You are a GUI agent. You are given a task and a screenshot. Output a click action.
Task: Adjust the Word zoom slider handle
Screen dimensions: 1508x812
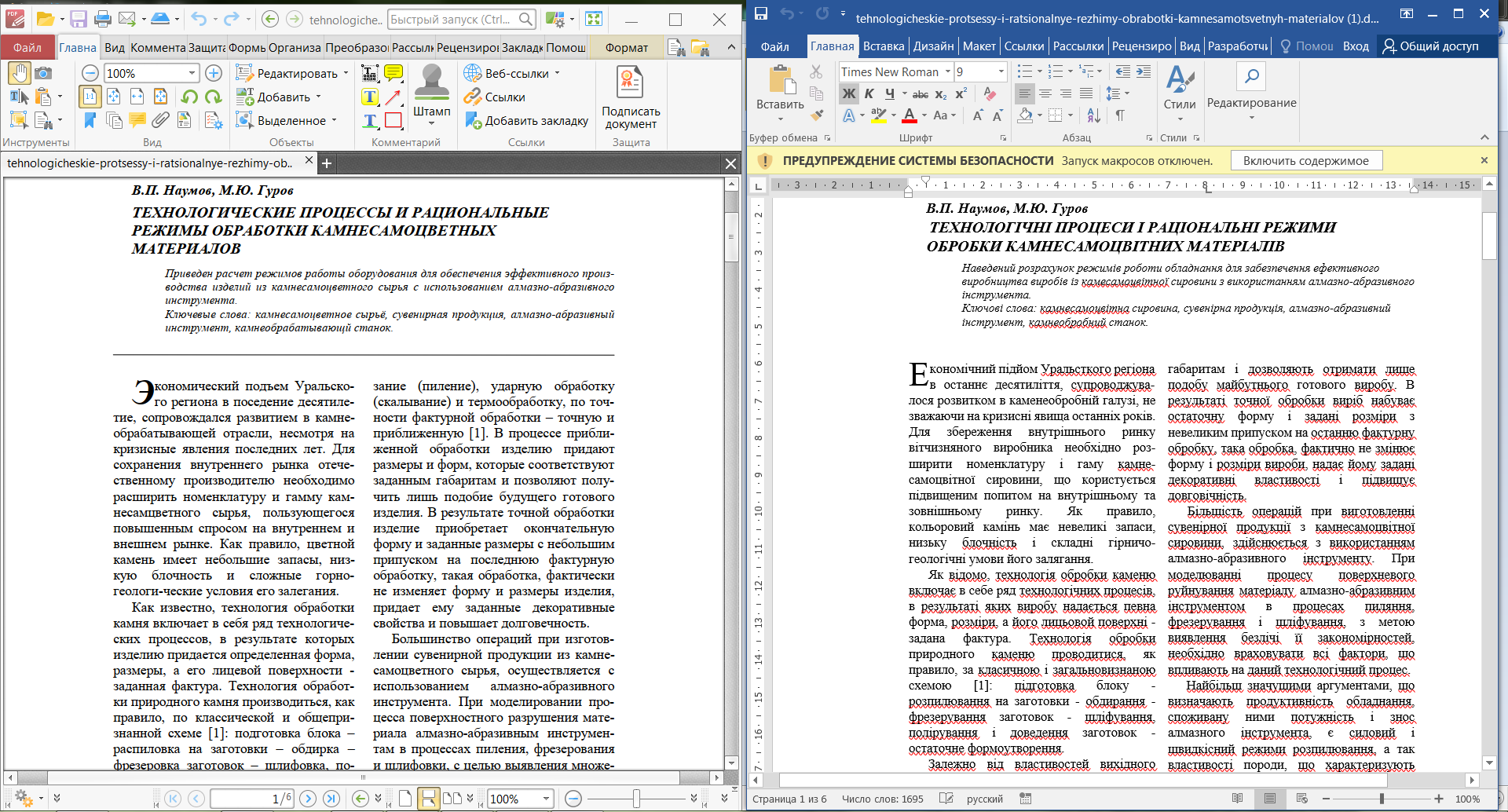1382,799
